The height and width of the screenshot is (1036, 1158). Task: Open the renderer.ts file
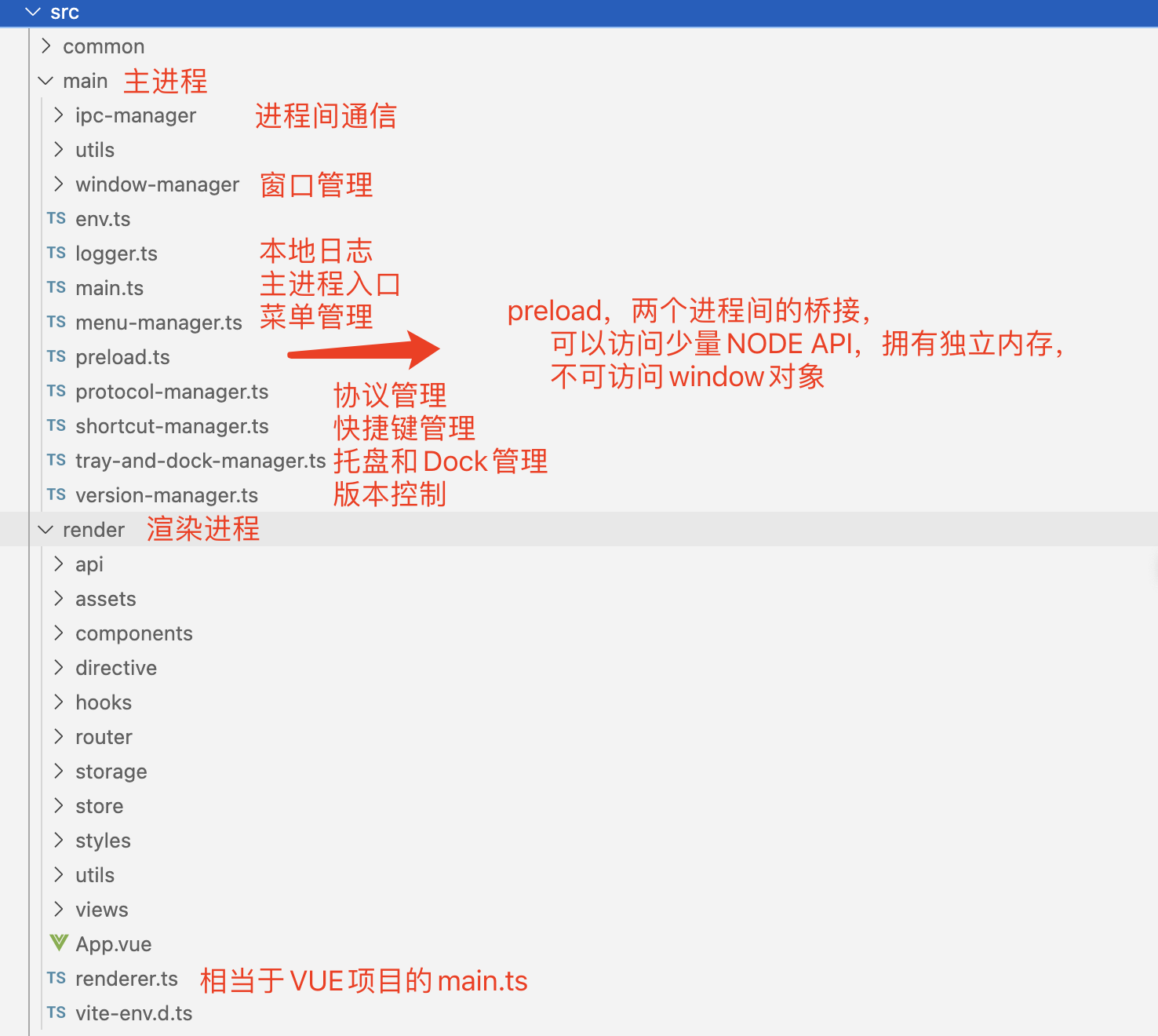tap(126, 979)
